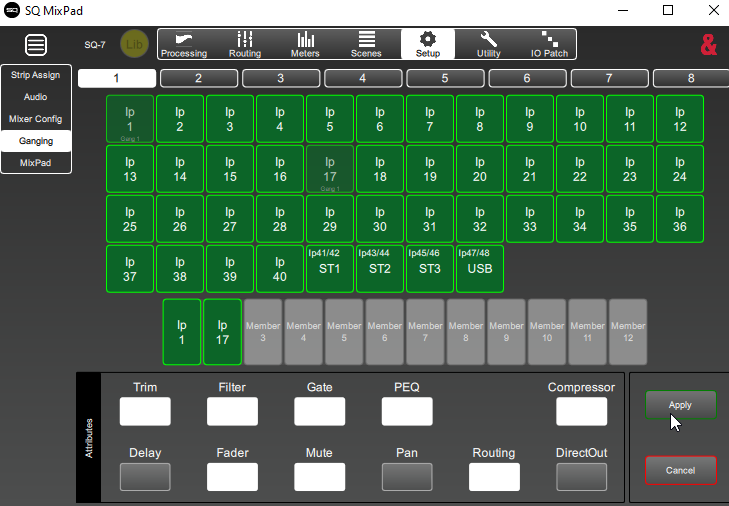Cancel the gang changes
The height and width of the screenshot is (506, 729).
(x=681, y=471)
